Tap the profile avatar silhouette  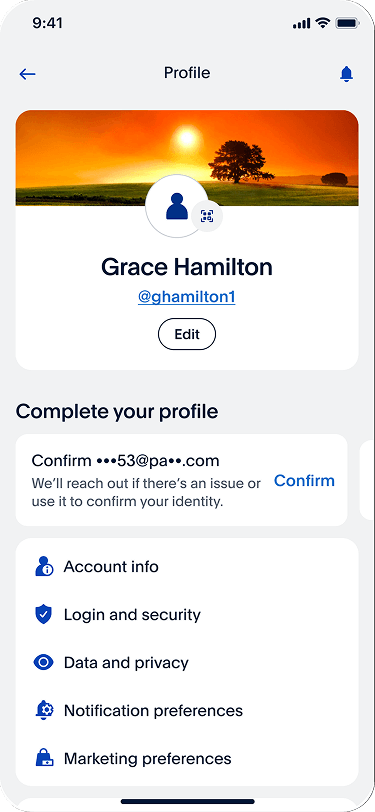(177, 206)
